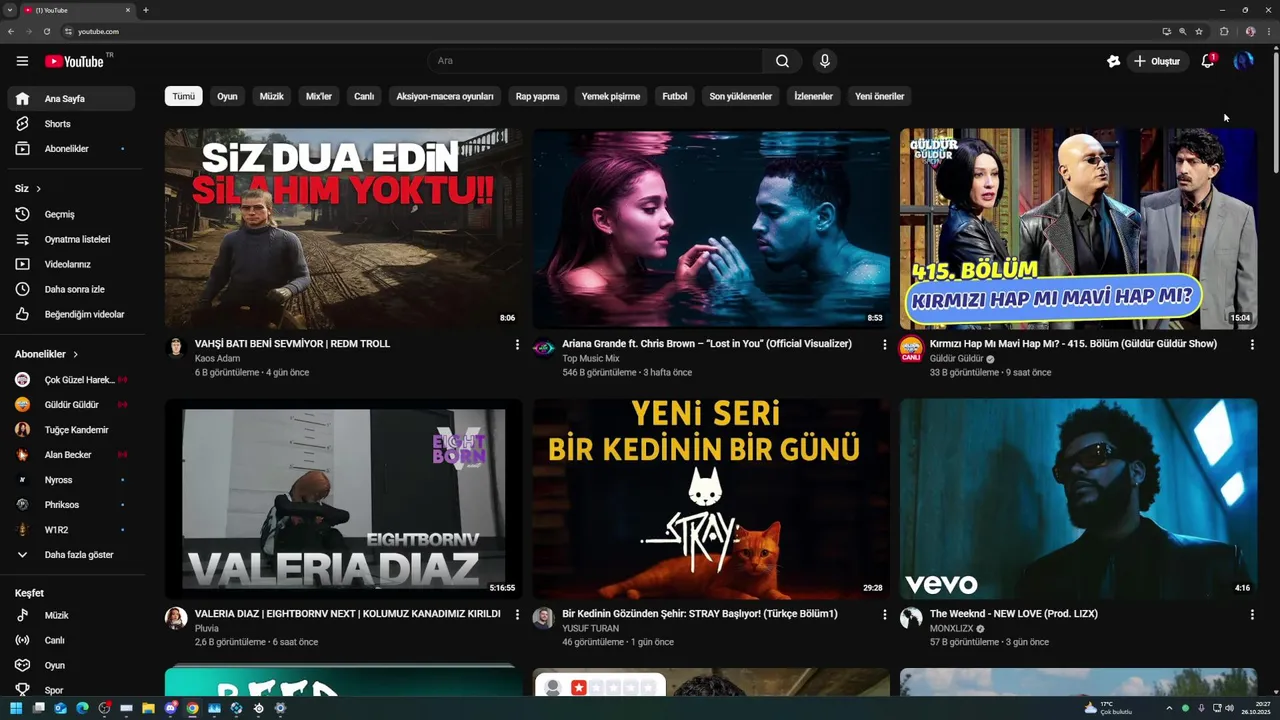This screenshot has width=1280, height=720.
Task: Select the Tümü filter chip
Action: tap(184, 96)
